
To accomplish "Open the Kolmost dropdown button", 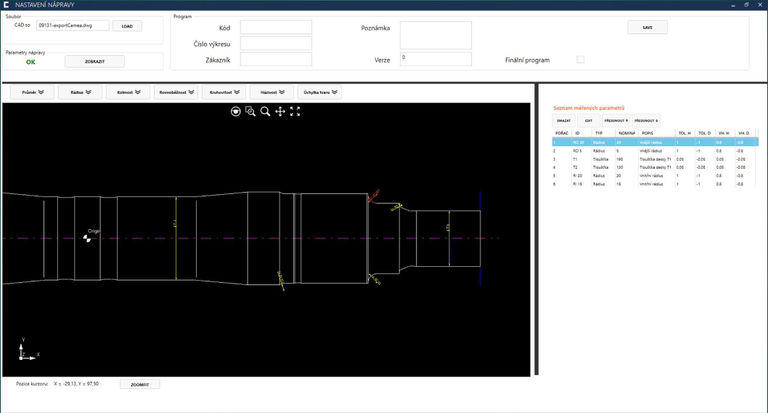I will [128, 92].
